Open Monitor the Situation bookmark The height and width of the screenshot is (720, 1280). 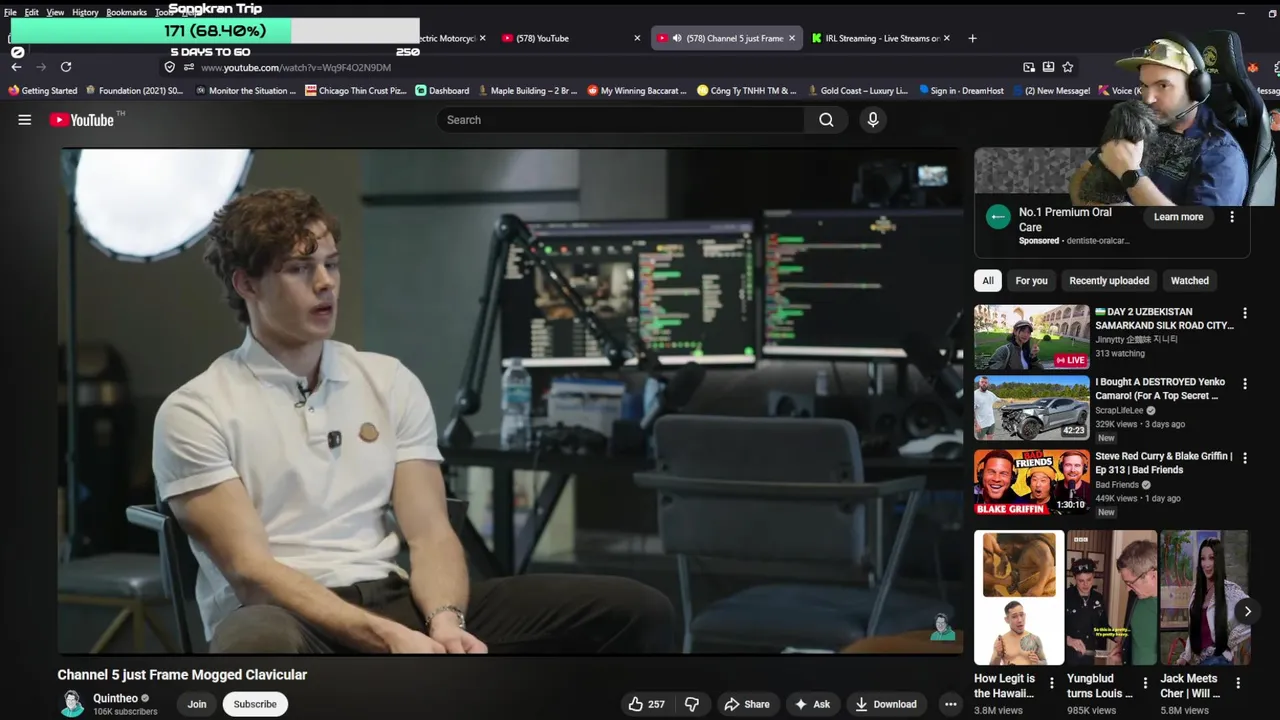pos(245,91)
